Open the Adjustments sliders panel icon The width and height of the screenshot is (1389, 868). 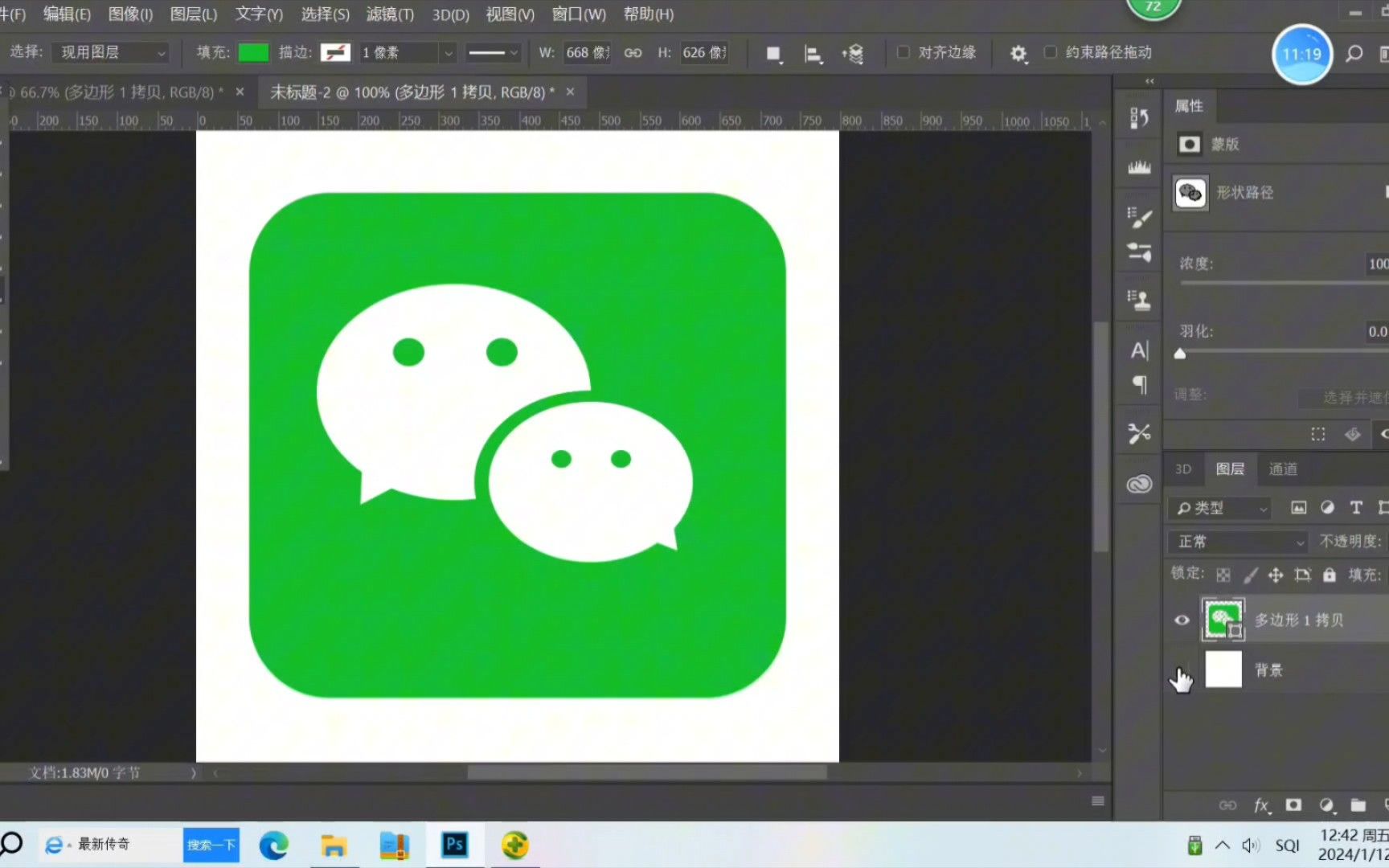[1139, 252]
